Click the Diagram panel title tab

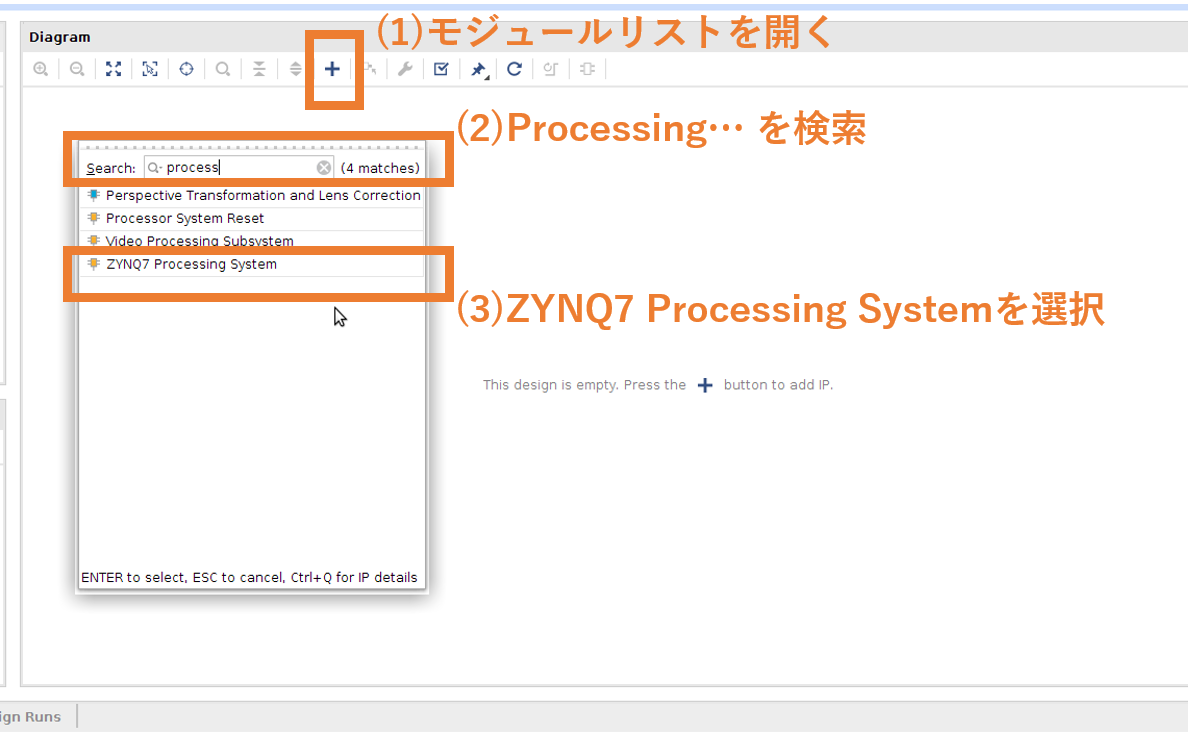tap(59, 37)
